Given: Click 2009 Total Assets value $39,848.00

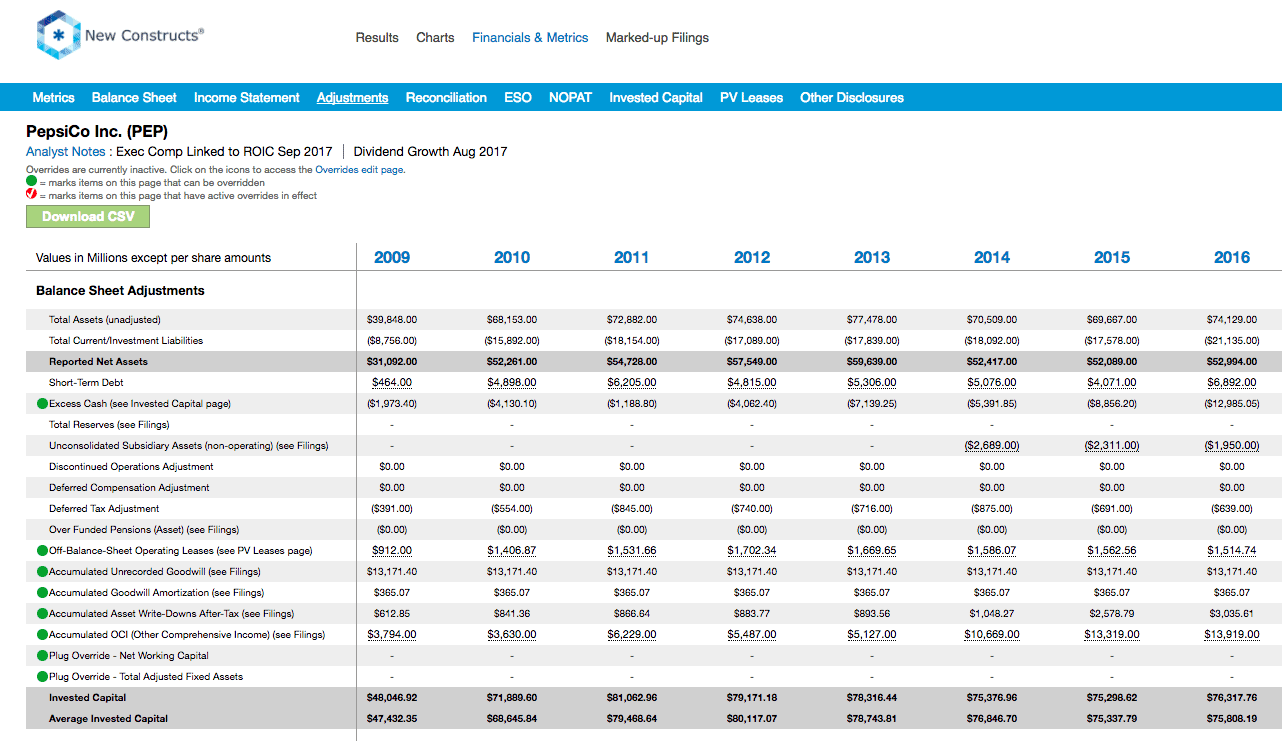Looking at the screenshot, I should 392,320.
